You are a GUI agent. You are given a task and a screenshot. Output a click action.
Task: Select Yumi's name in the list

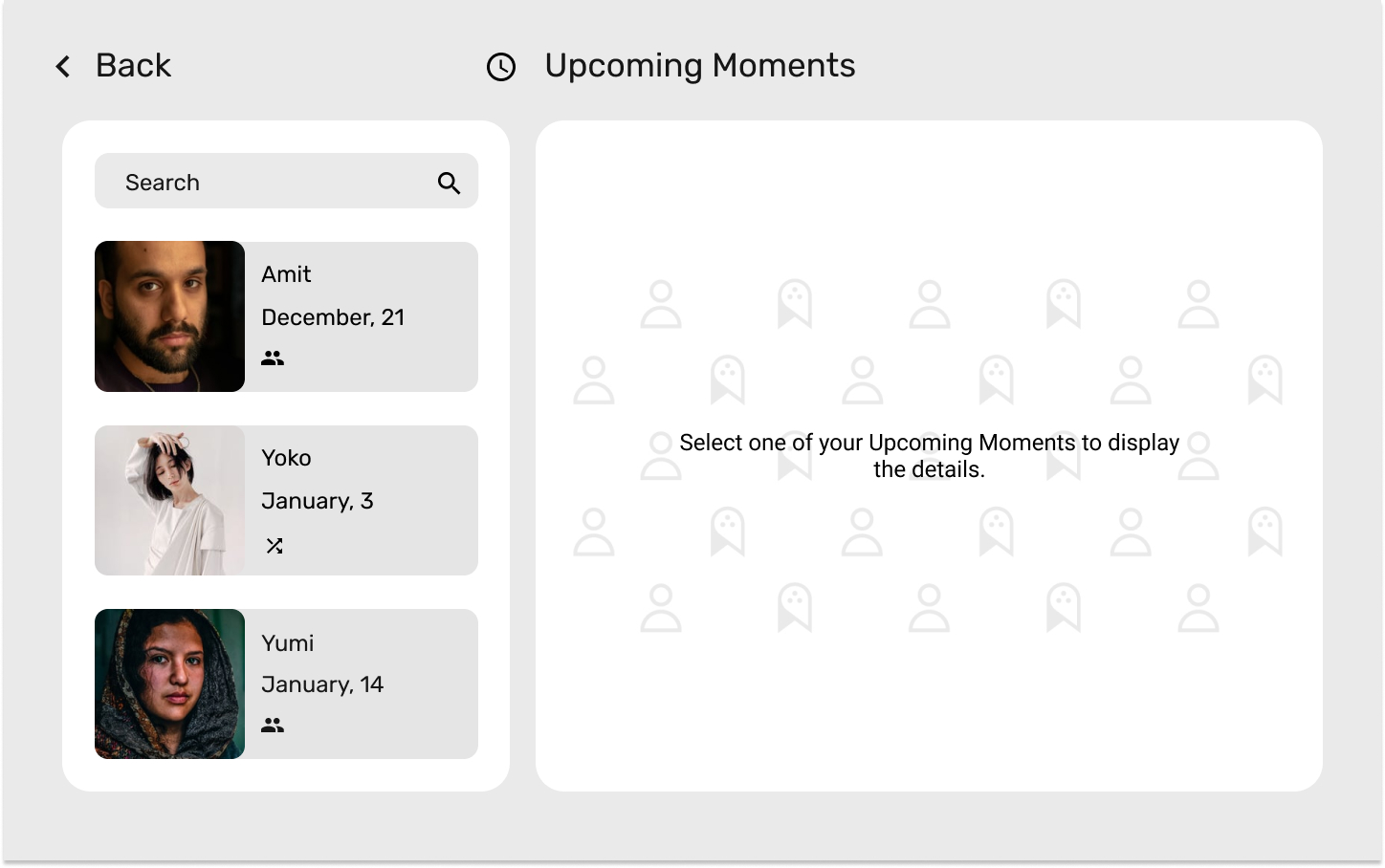pyautogui.click(x=288, y=643)
